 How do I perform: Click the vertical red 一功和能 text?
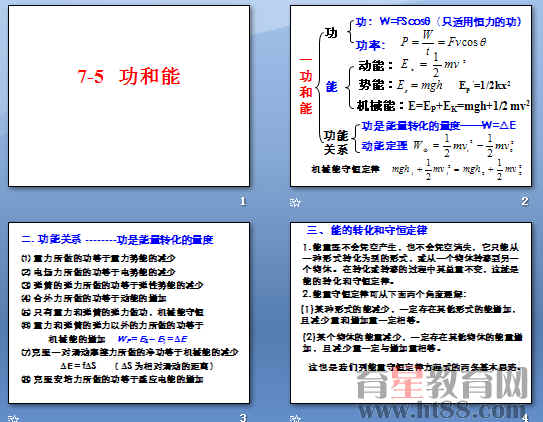pyautogui.click(x=305, y=86)
